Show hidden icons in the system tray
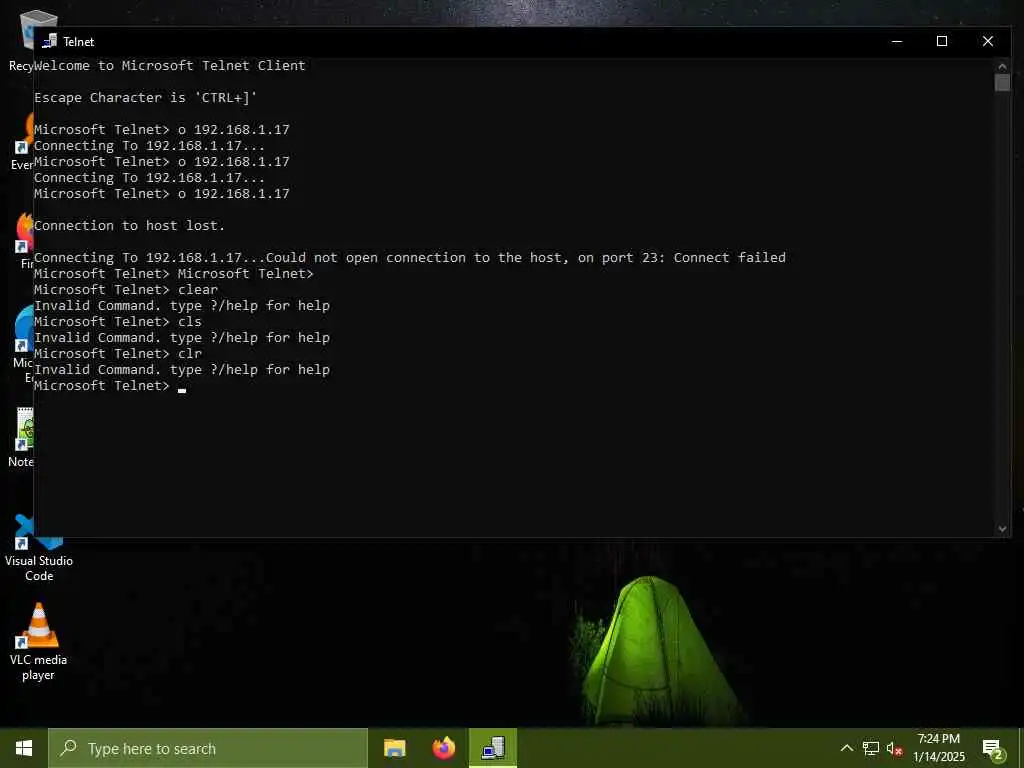 pyautogui.click(x=846, y=748)
